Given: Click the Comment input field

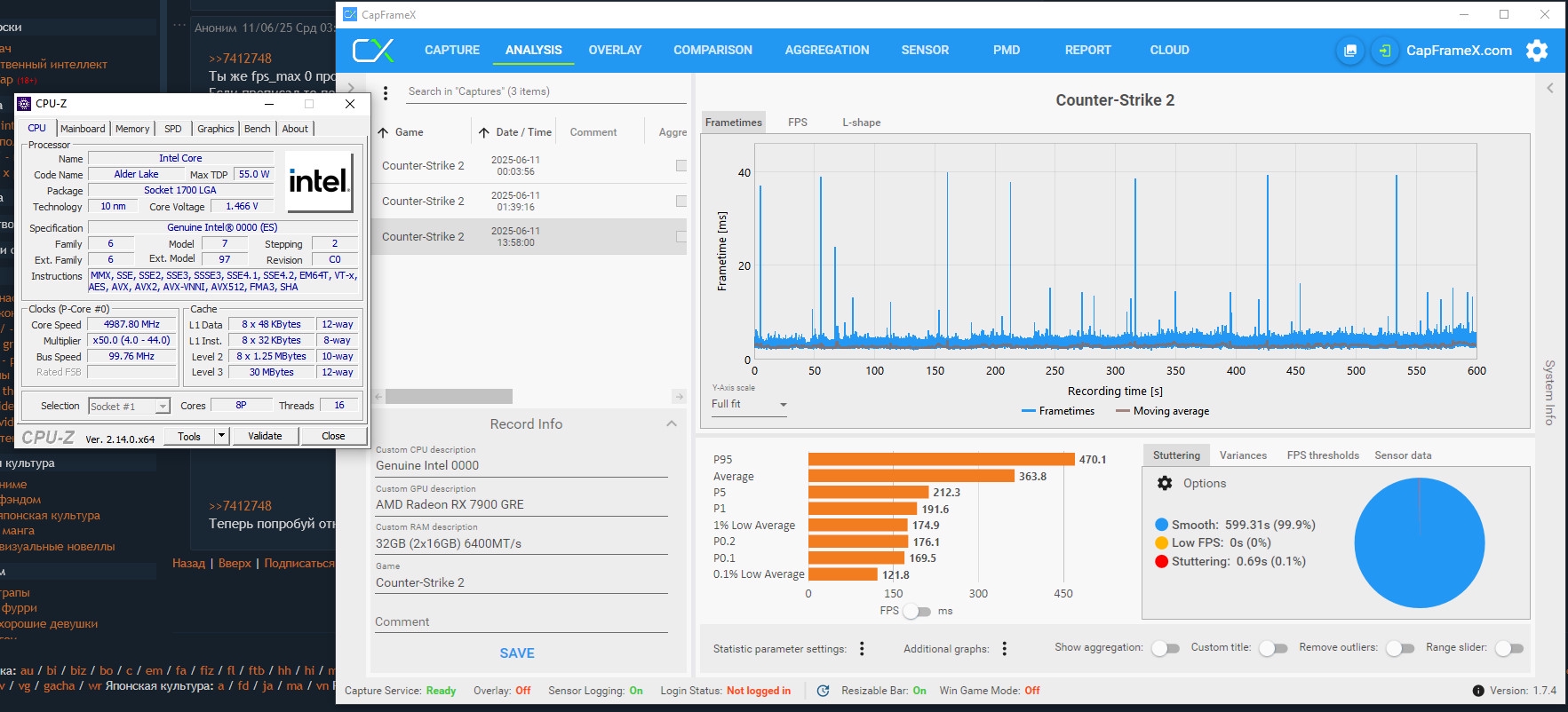Looking at the screenshot, I should click(521, 622).
